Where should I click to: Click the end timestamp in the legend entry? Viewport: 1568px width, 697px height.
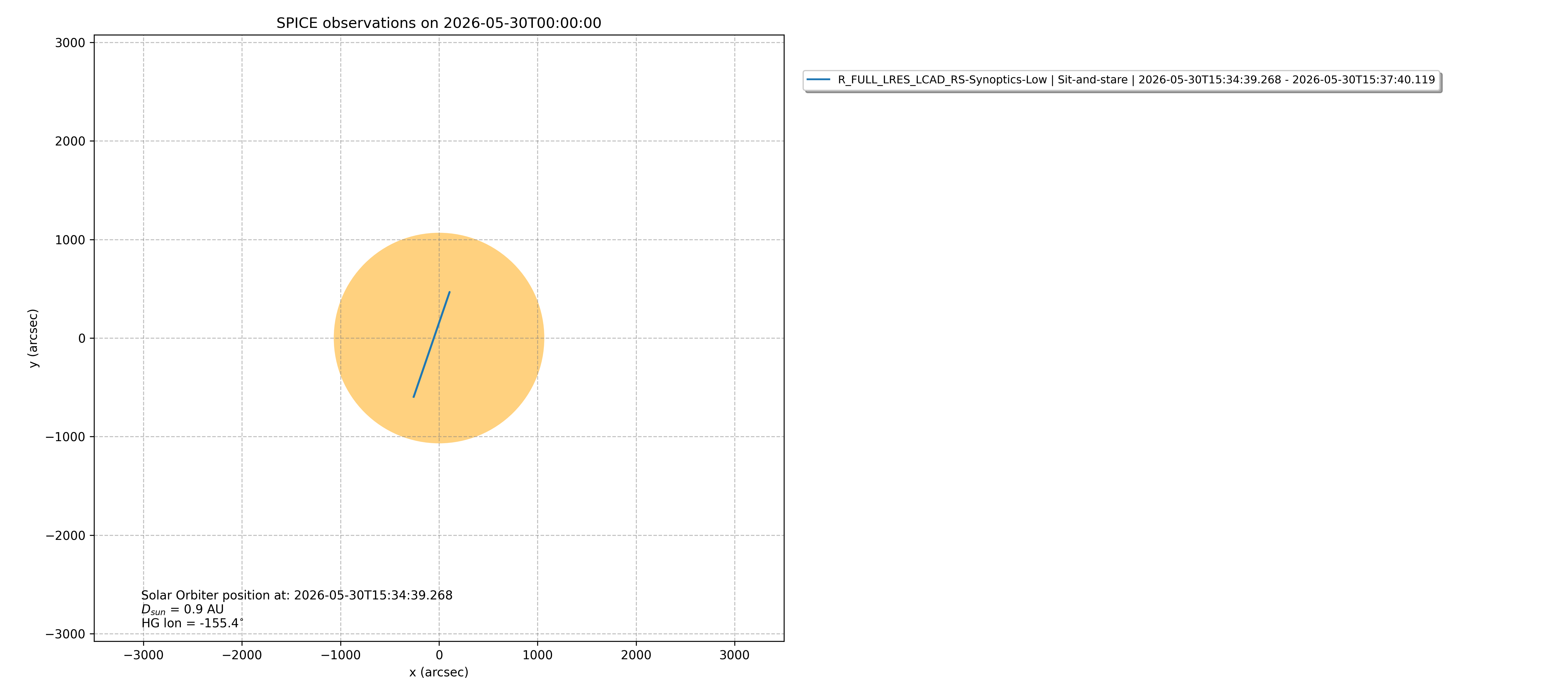tap(1364, 80)
